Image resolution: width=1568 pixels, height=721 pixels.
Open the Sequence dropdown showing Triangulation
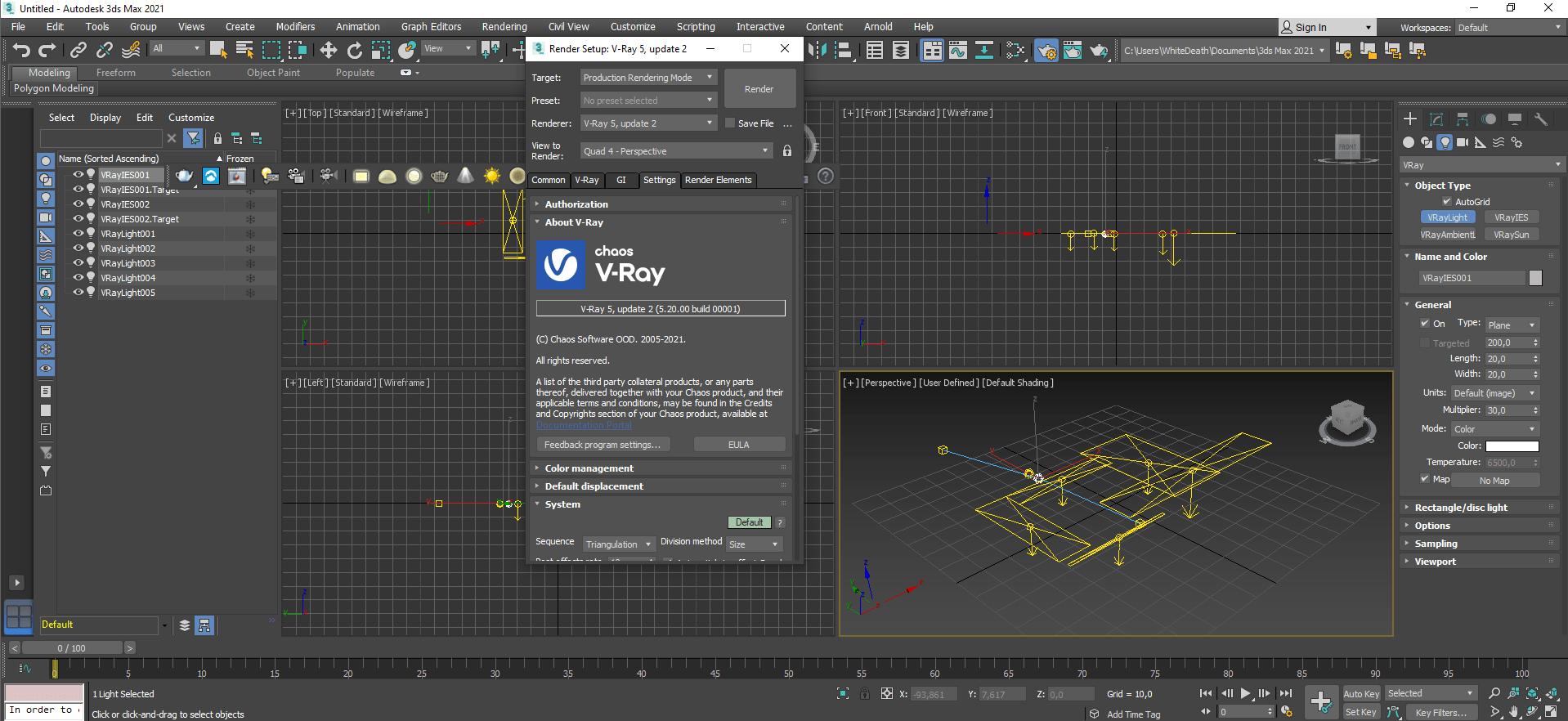[619, 544]
